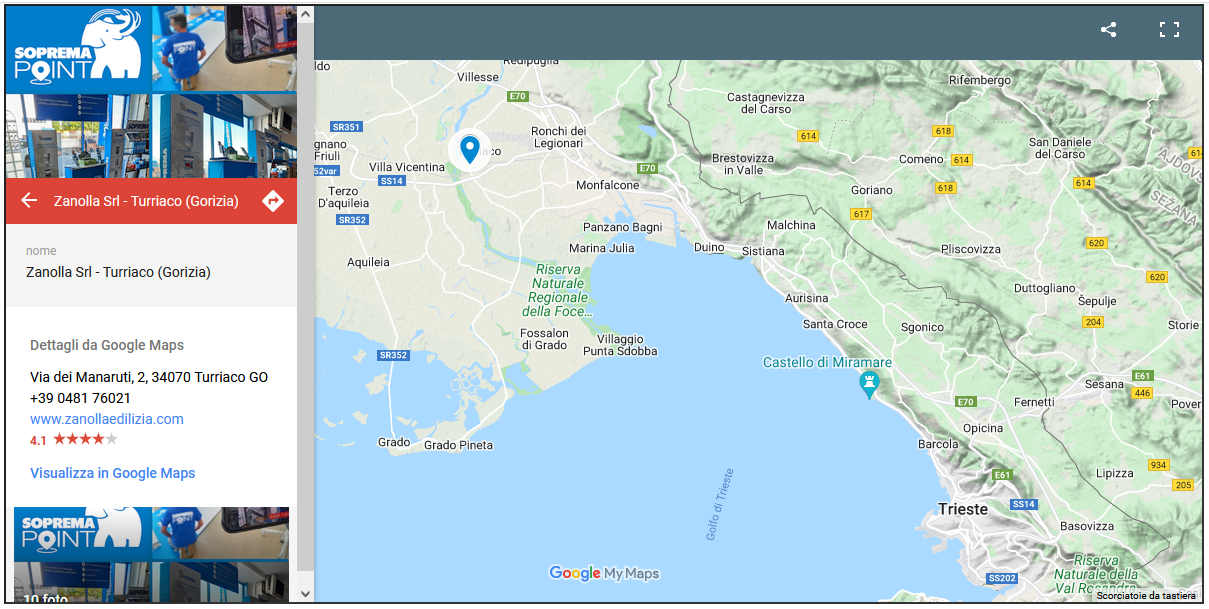Open the Soprema Point photo header image
Image resolution: width=1209 pixels, height=609 pixels.
151,92
